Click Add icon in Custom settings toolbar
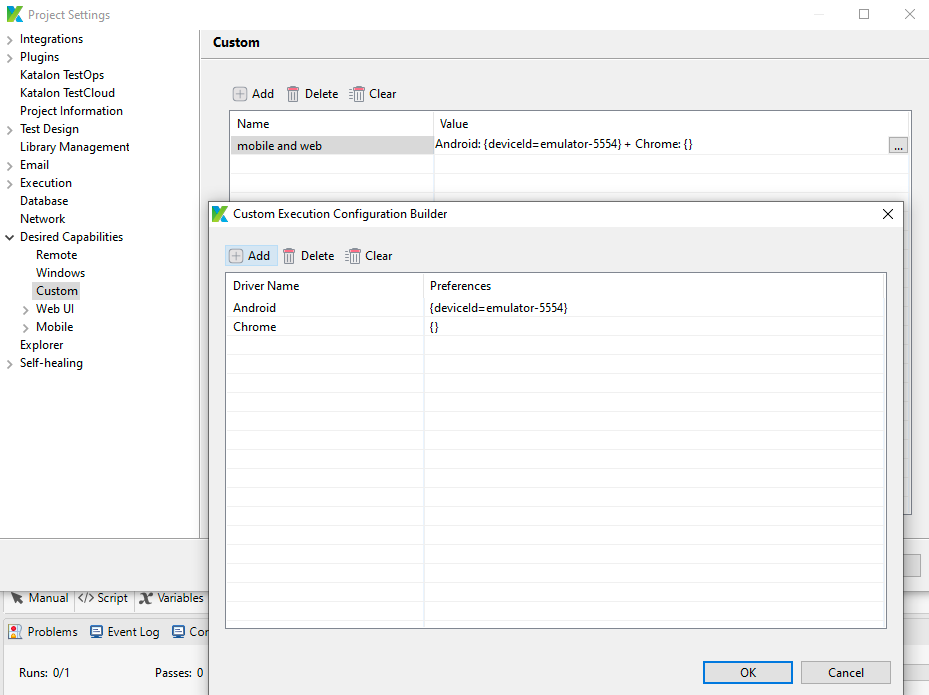The image size is (929, 695). click(x=240, y=94)
